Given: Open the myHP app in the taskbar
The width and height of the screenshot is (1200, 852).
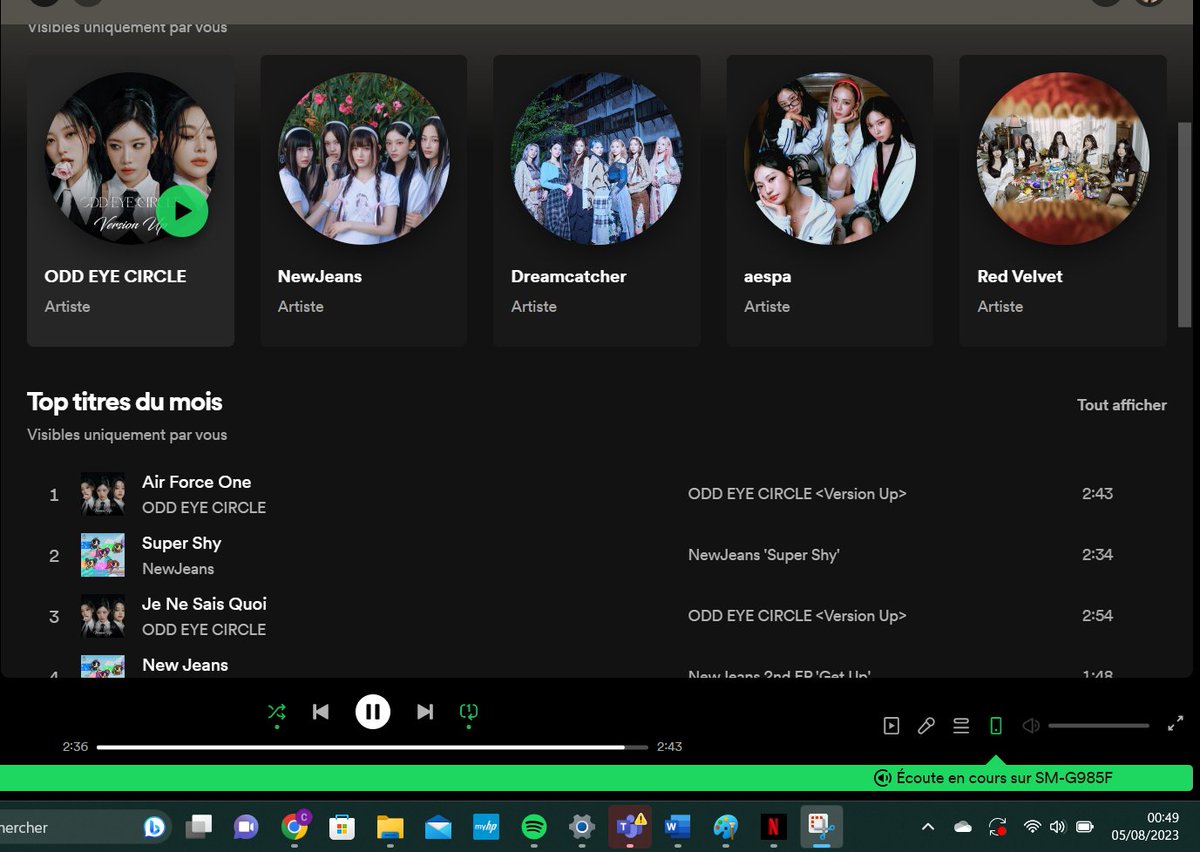Looking at the screenshot, I should pyautogui.click(x=486, y=827).
